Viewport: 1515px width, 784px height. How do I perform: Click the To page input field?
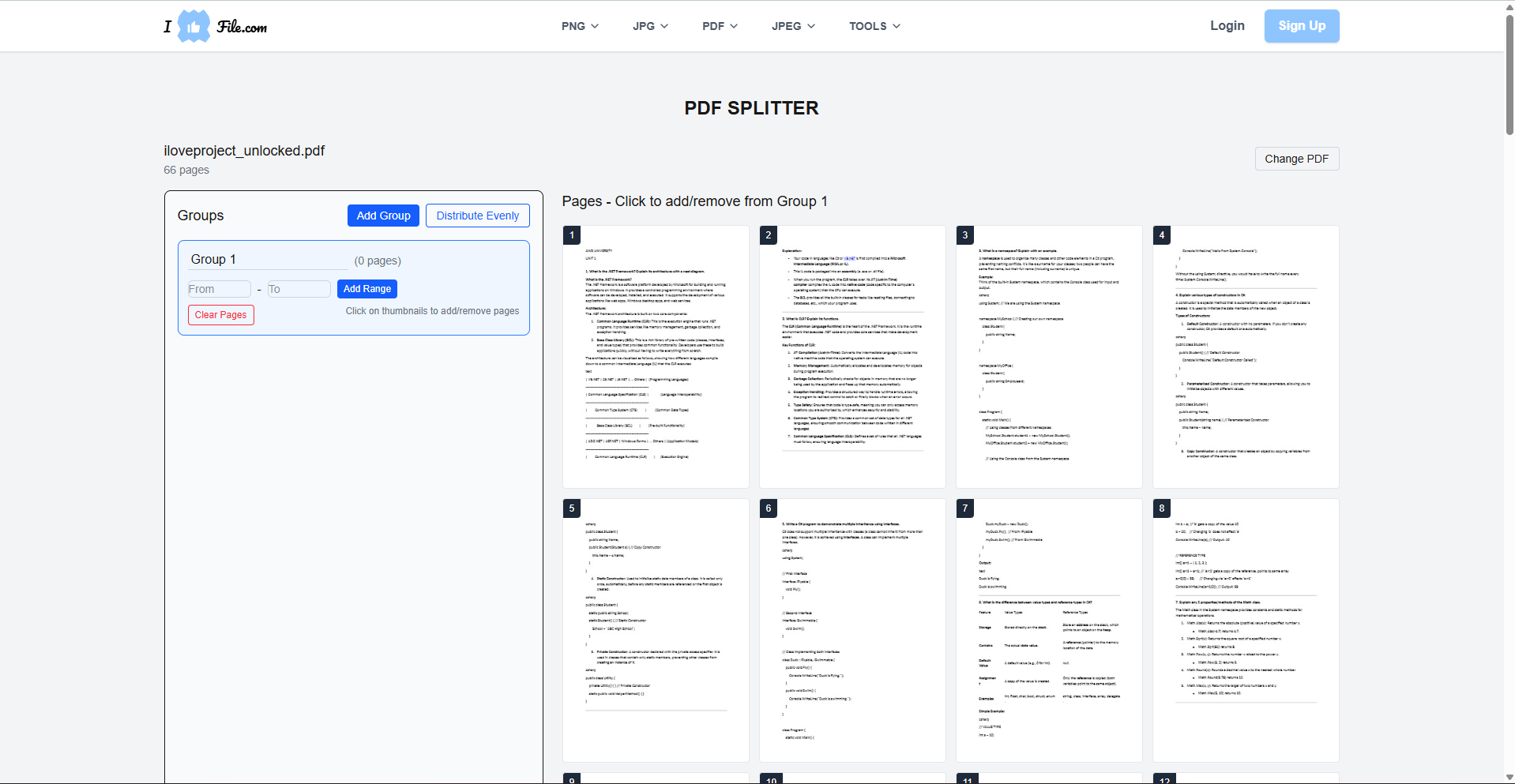[x=299, y=289]
